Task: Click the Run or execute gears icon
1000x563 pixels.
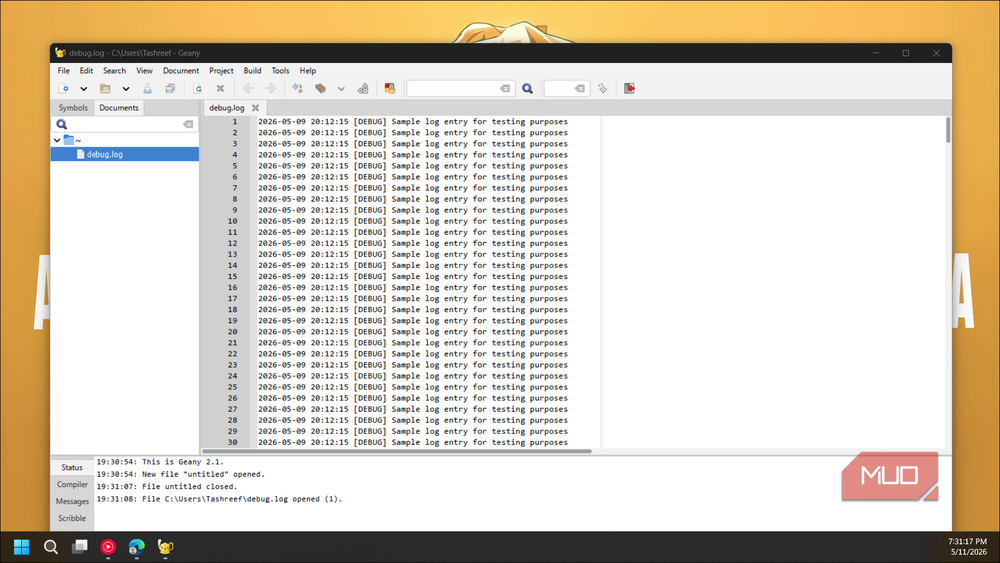Action: 363,89
